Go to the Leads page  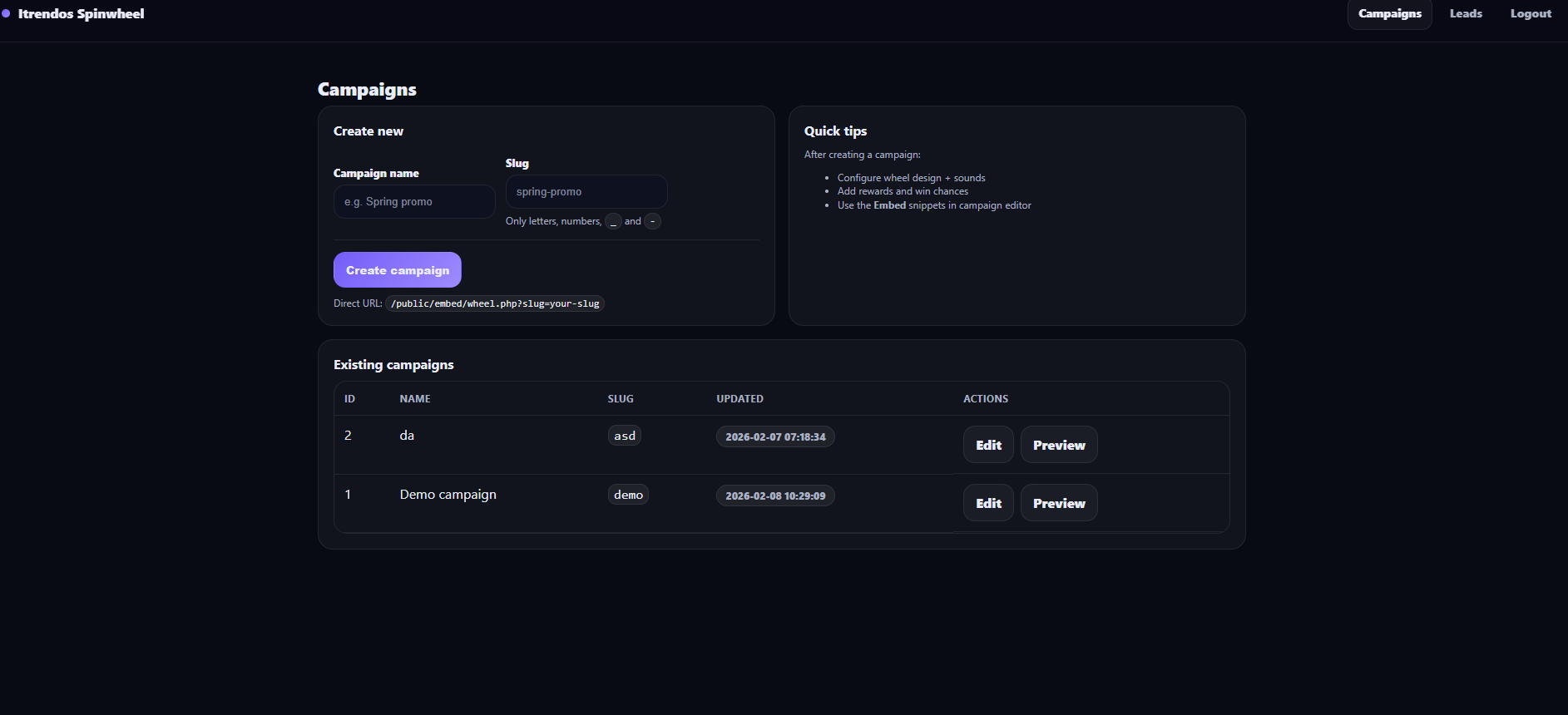[x=1466, y=14]
